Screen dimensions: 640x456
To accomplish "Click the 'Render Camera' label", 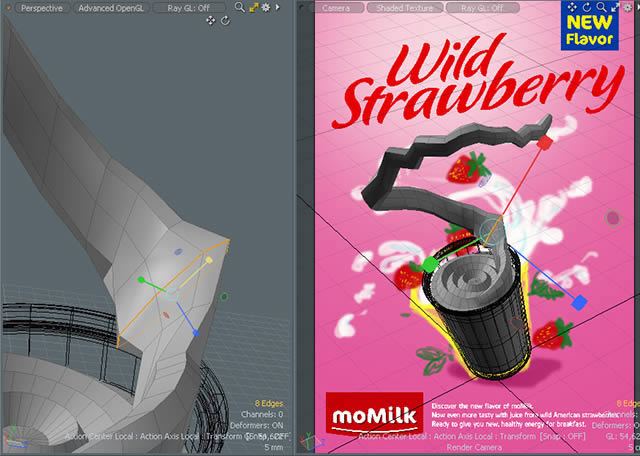I will pos(474,447).
